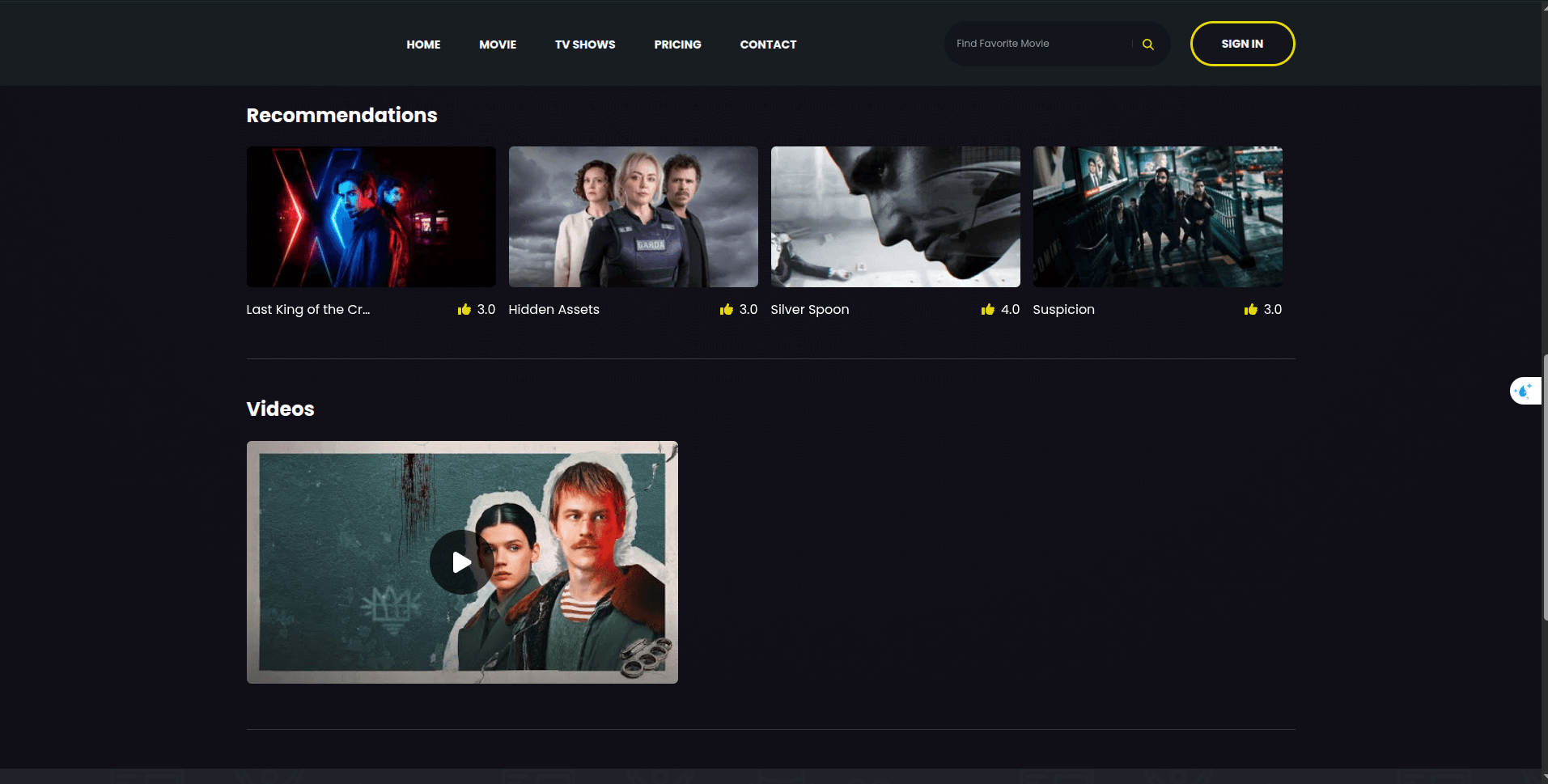
Task: Select the Last King of the Cr... thumbnail
Action: pos(371,217)
